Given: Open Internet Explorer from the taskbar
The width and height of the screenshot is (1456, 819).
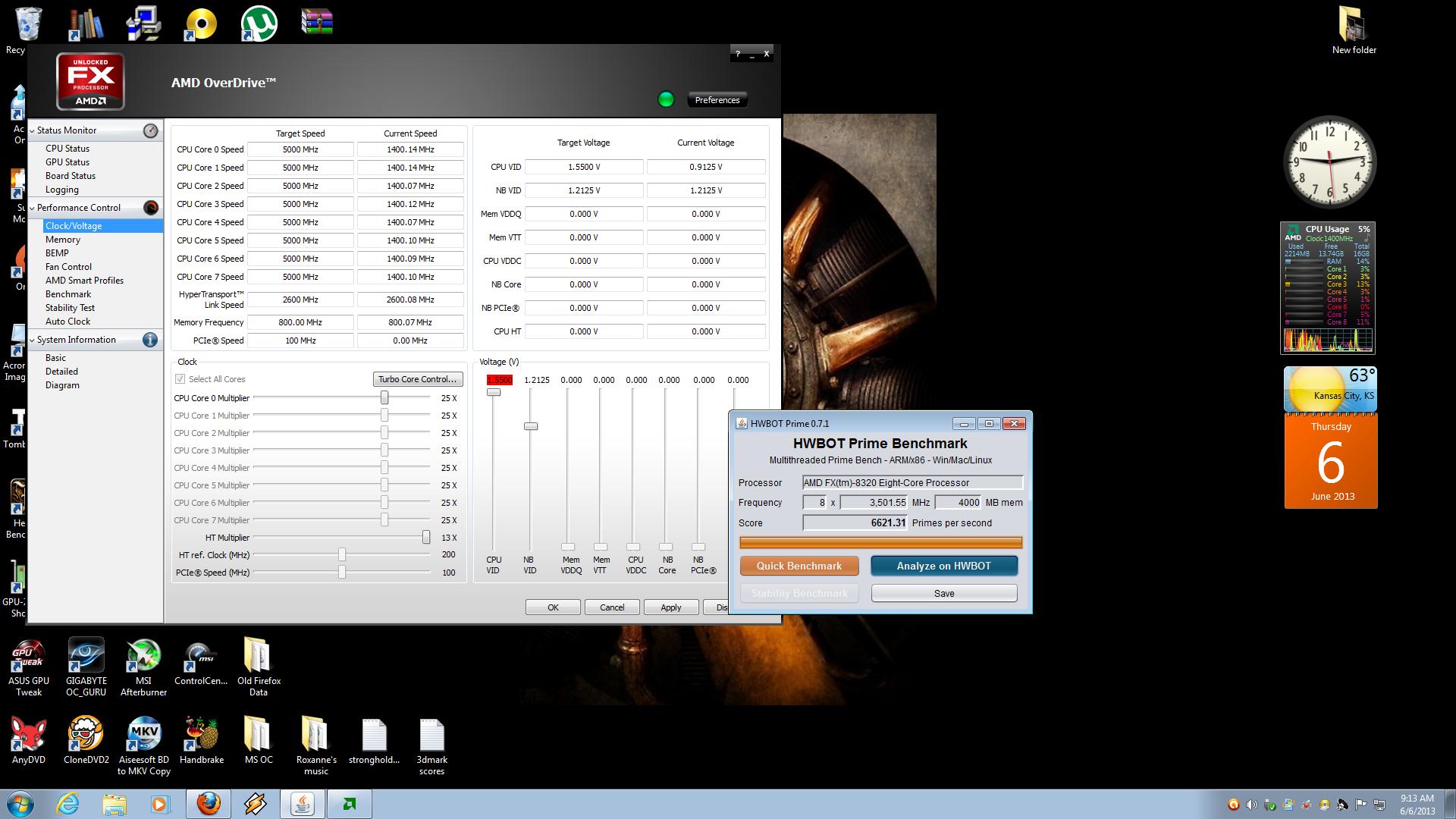Looking at the screenshot, I should [67, 804].
